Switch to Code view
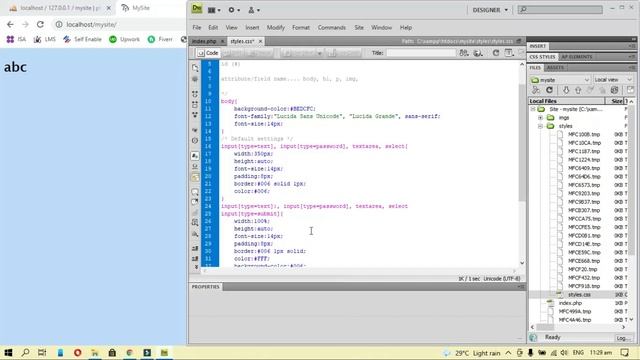This screenshot has width=640, height=360. pyautogui.click(x=208, y=53)
